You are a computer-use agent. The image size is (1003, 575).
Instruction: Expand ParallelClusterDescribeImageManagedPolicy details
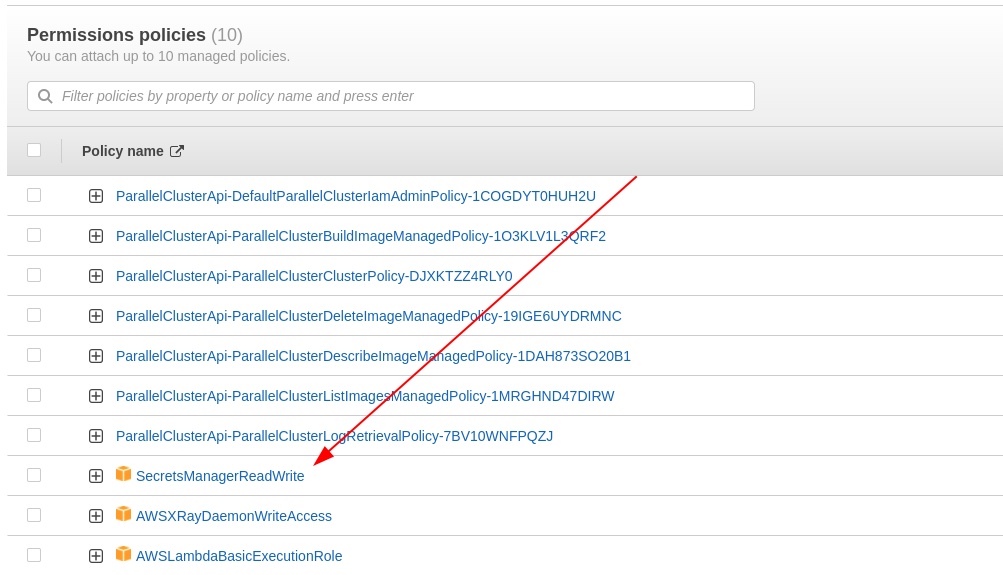tap(96, 356)
